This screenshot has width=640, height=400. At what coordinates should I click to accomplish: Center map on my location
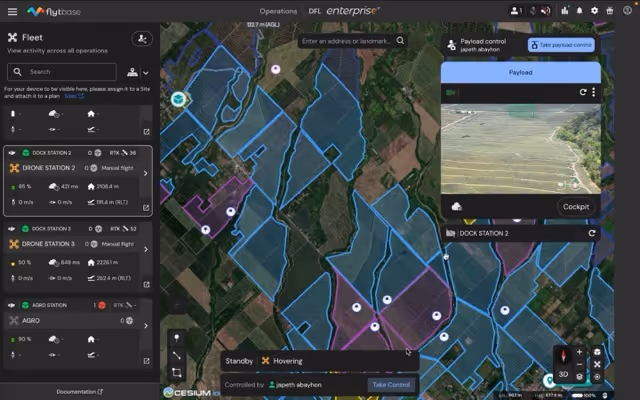pos(597,377)
